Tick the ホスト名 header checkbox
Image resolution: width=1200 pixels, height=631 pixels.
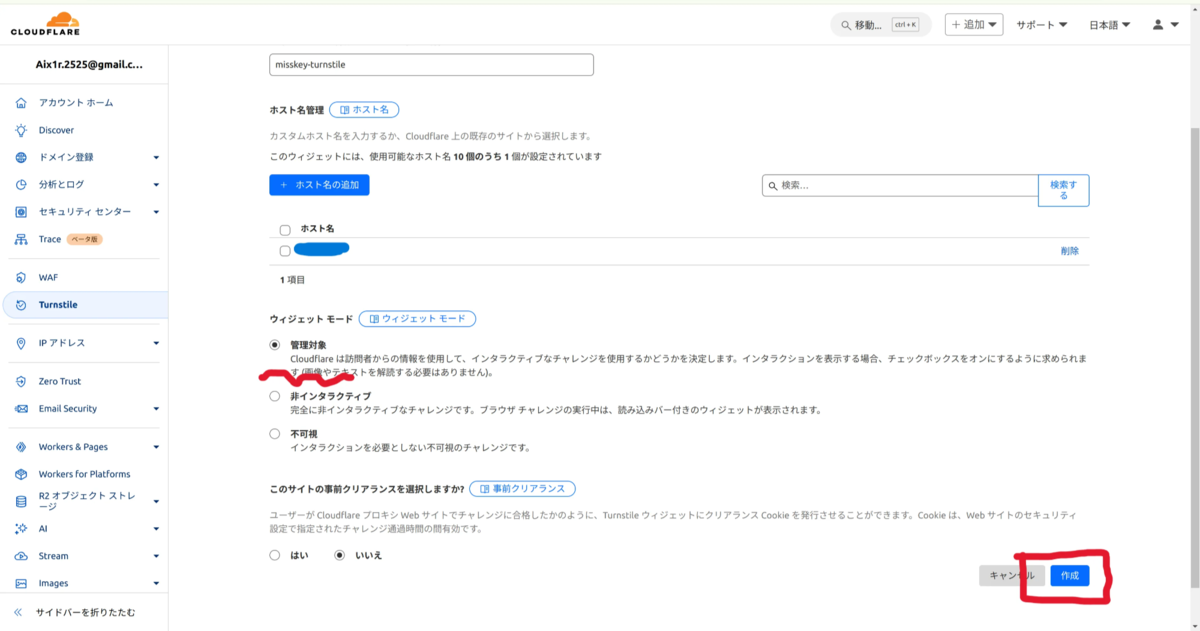[285, 230]
